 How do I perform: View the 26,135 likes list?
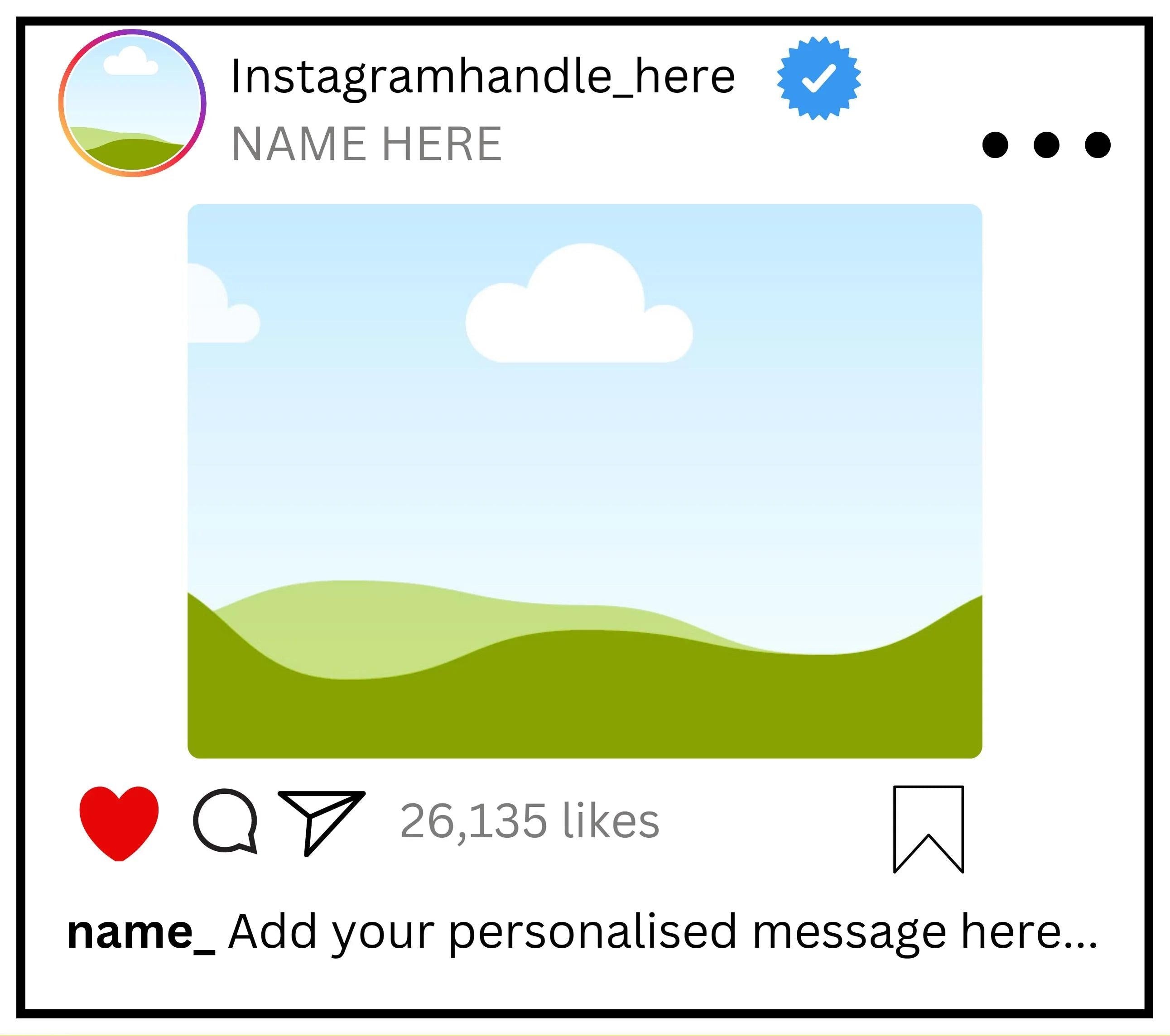(530, 821)
